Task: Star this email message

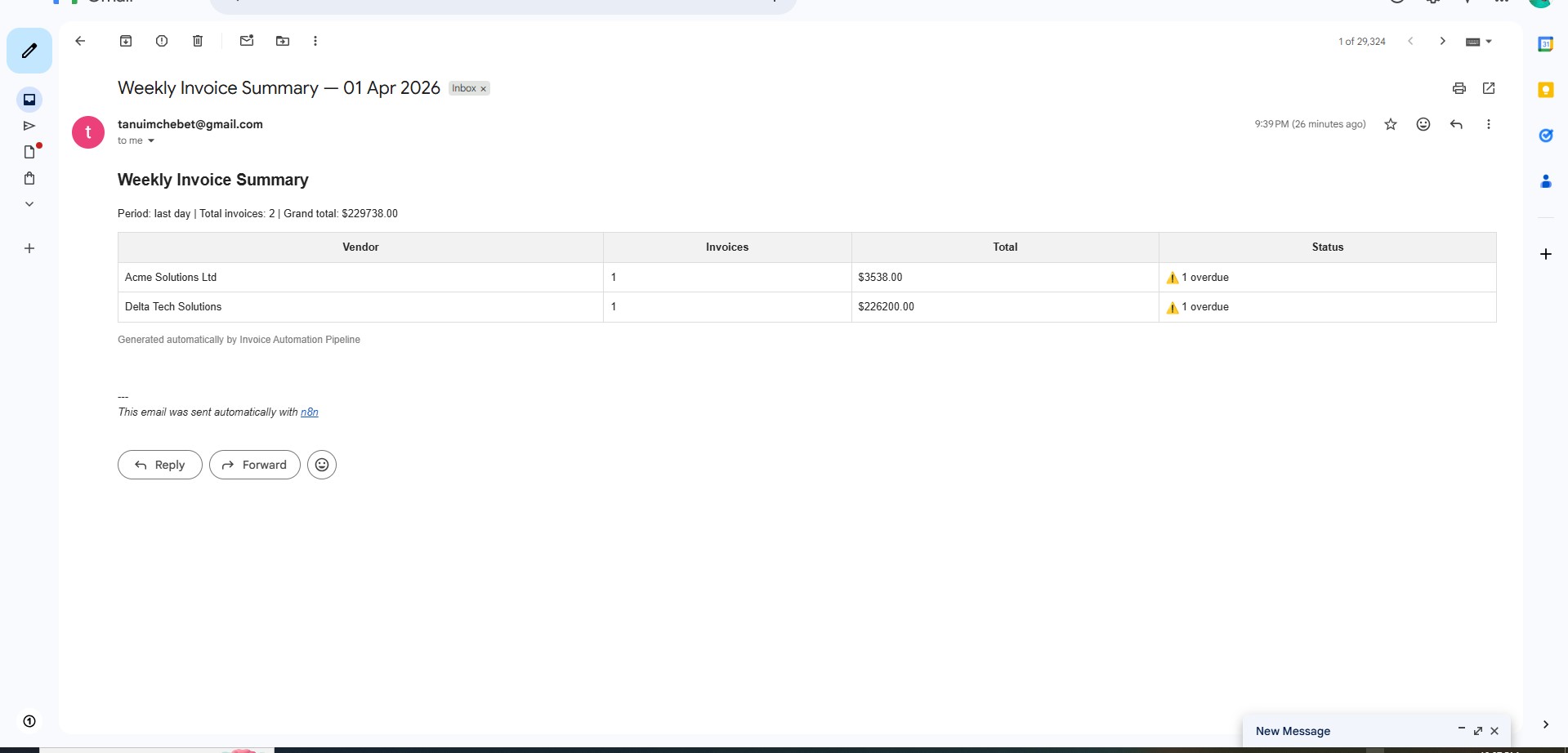Action: pos(1391,124)
